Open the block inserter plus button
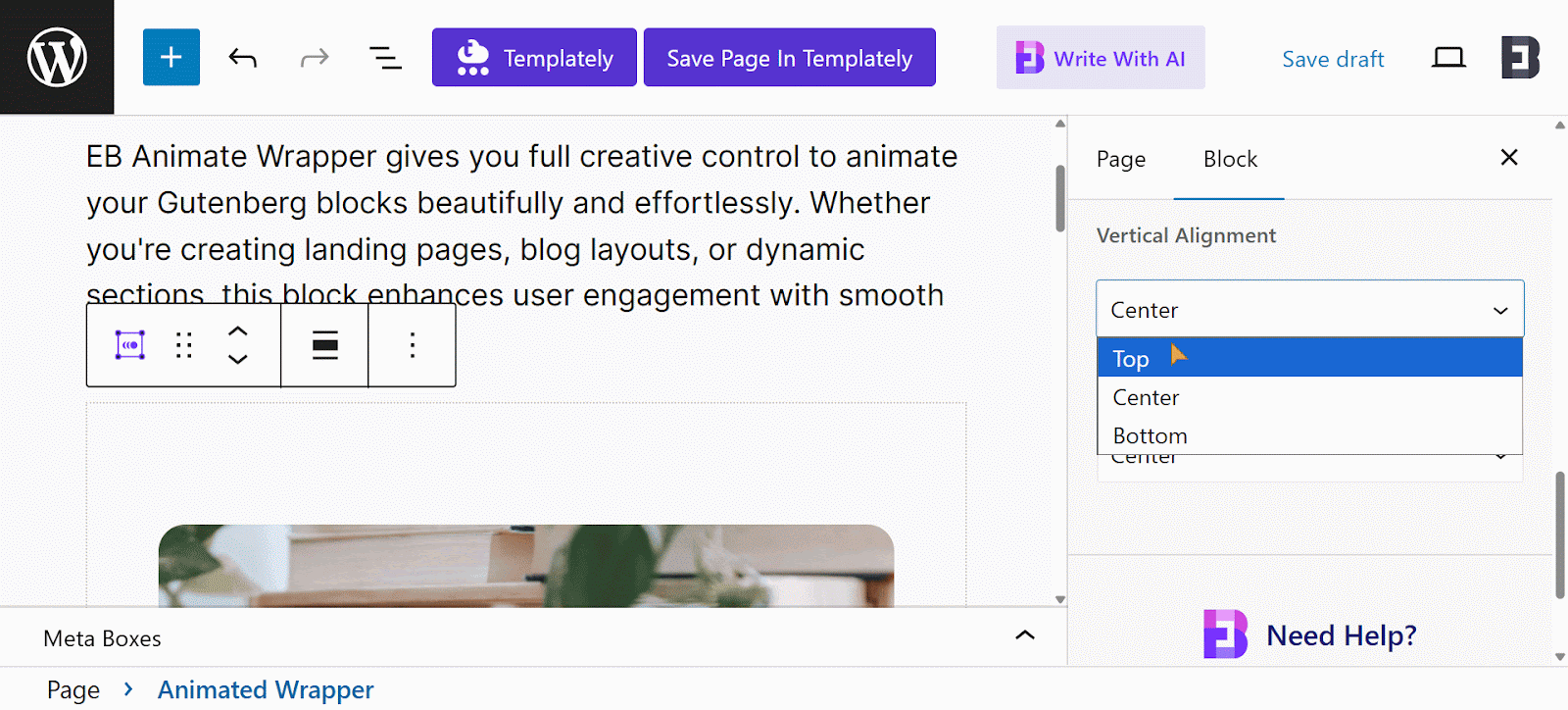Screen dimensions: 1568x710 pyautogui.click(x=171, y=58)
